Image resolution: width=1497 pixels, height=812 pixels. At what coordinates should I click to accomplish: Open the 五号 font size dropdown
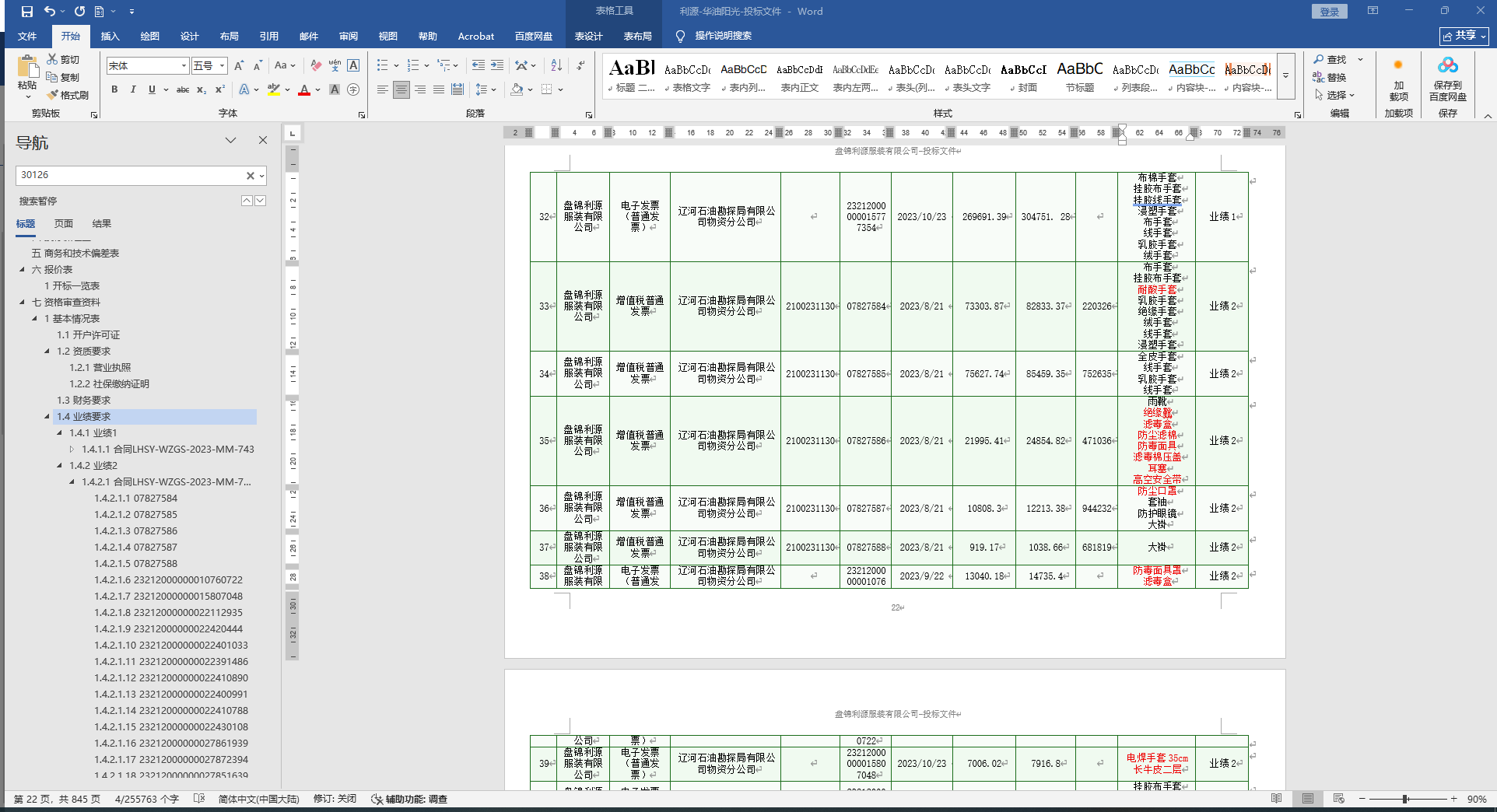(x=223, y=66)
